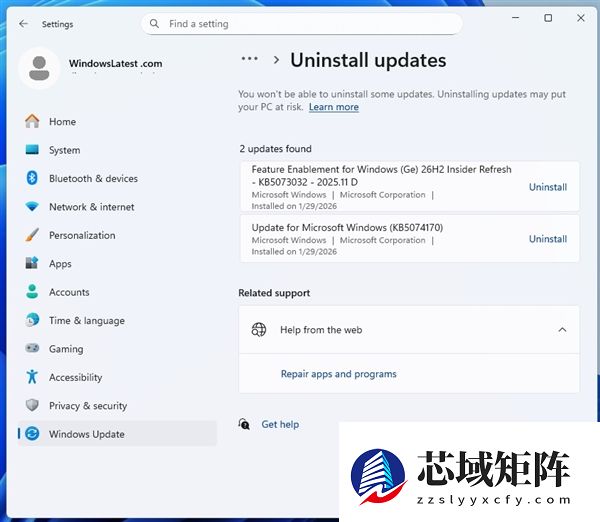This screenshot has width=600, height=522.
Task: Uninstall the KB5073032 feature enablement update
Action: [548, 187]
